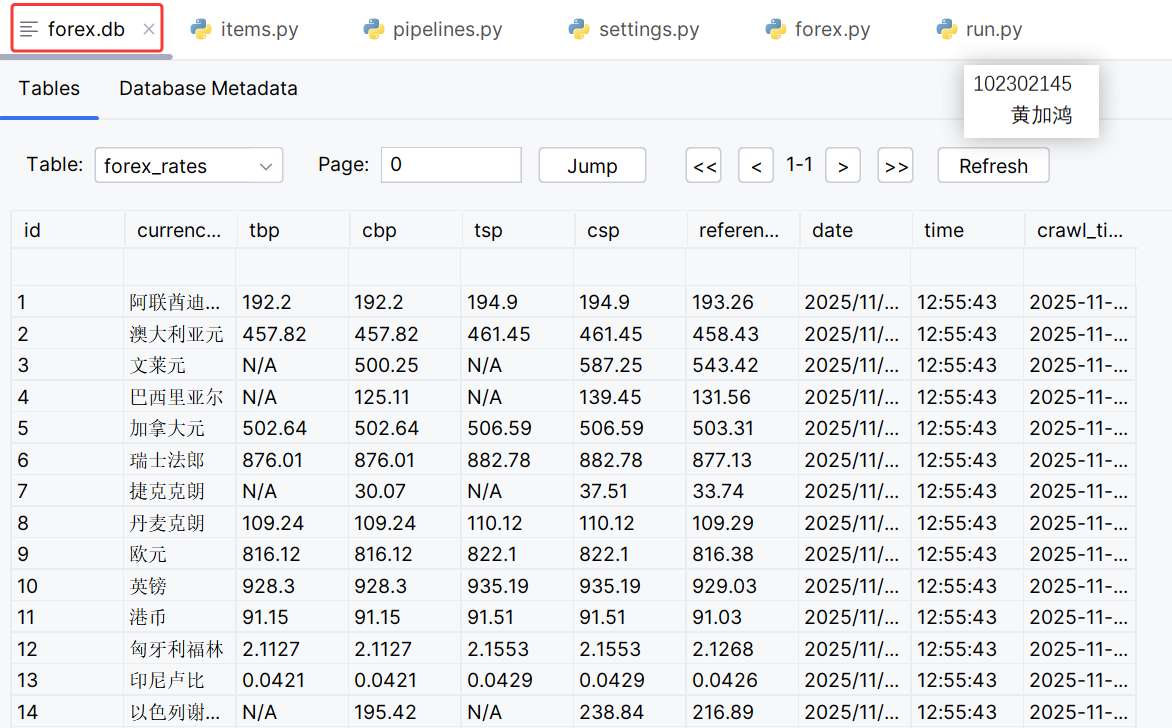Click the time column header
The image size is (1172, 728).
[x=968, y=230]
